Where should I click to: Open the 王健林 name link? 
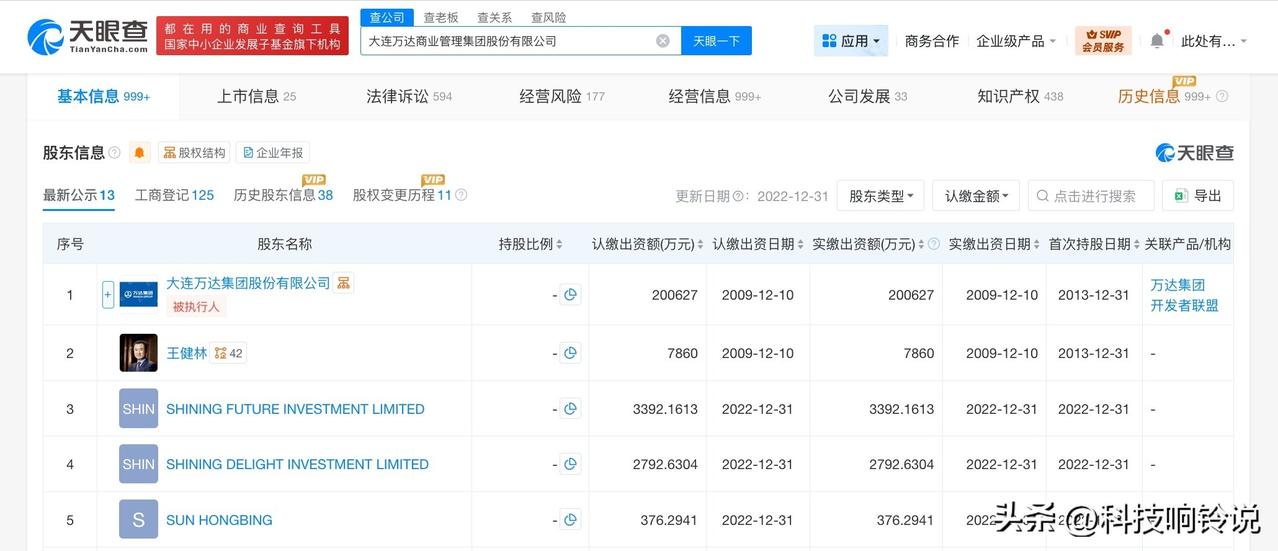187,353
